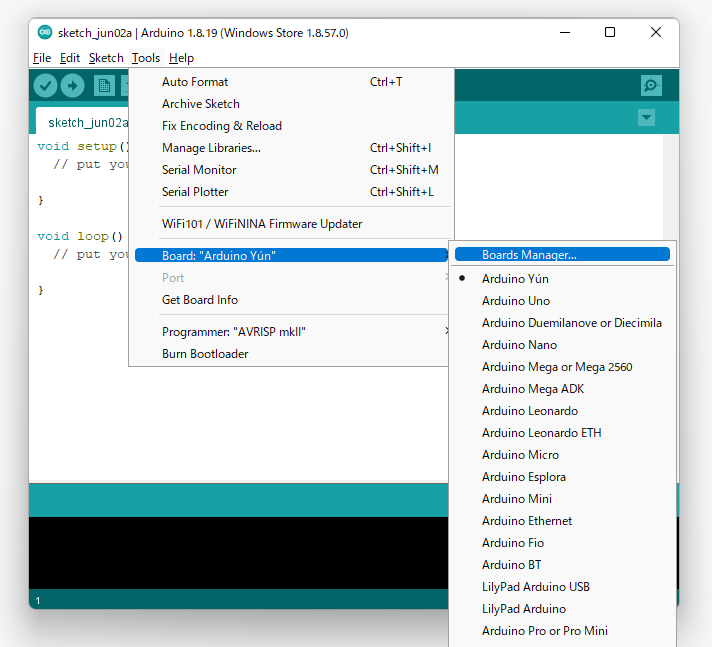The width and height of the screenshot is (712, 647).
Task: Choose Arduino Nano as the board
Action: [x=519, y=345]
